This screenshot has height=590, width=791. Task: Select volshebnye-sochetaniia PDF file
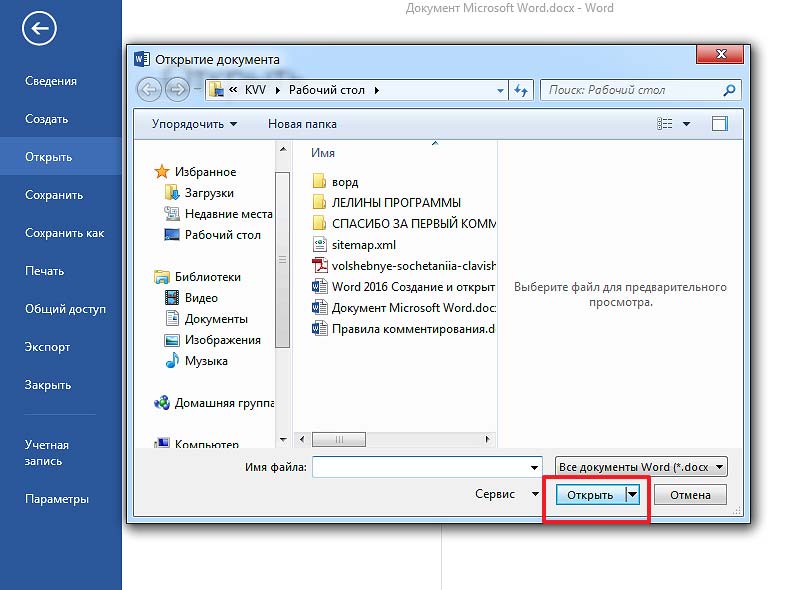pyautogui.click(x=404, y=266)
